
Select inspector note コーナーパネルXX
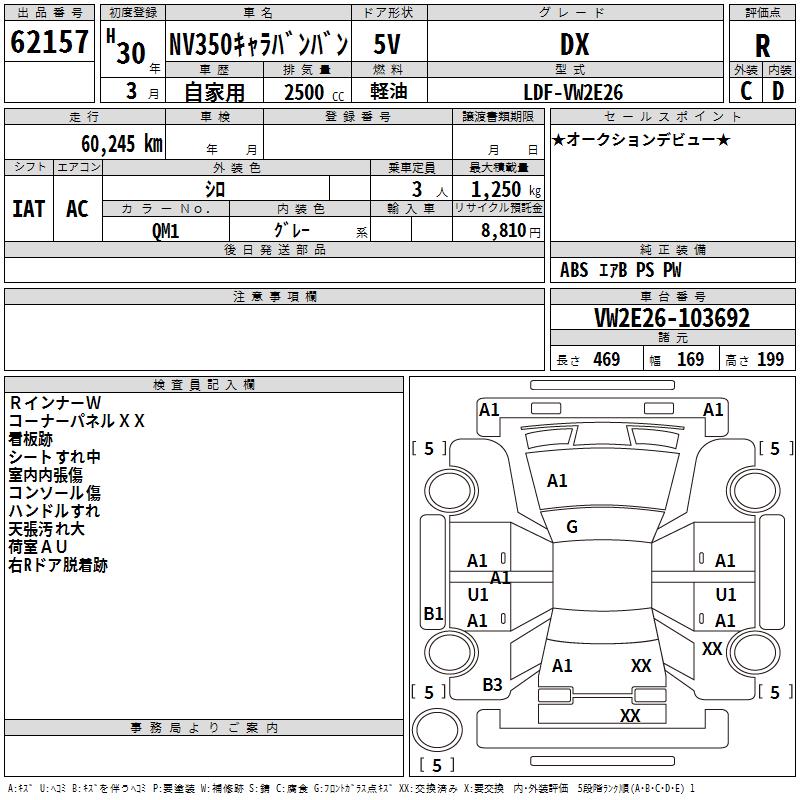click(77, 421)
